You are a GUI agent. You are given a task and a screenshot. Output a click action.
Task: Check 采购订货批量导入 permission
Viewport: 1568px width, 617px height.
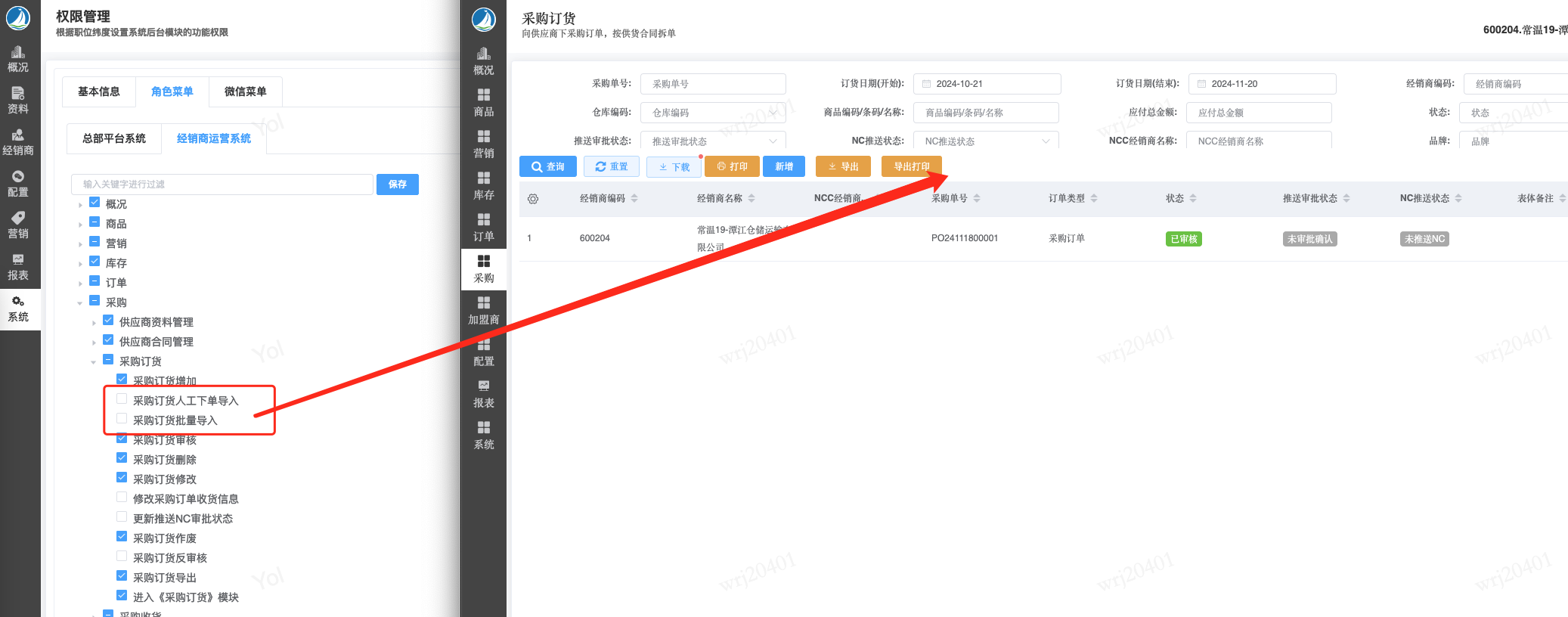click(122, 419)
